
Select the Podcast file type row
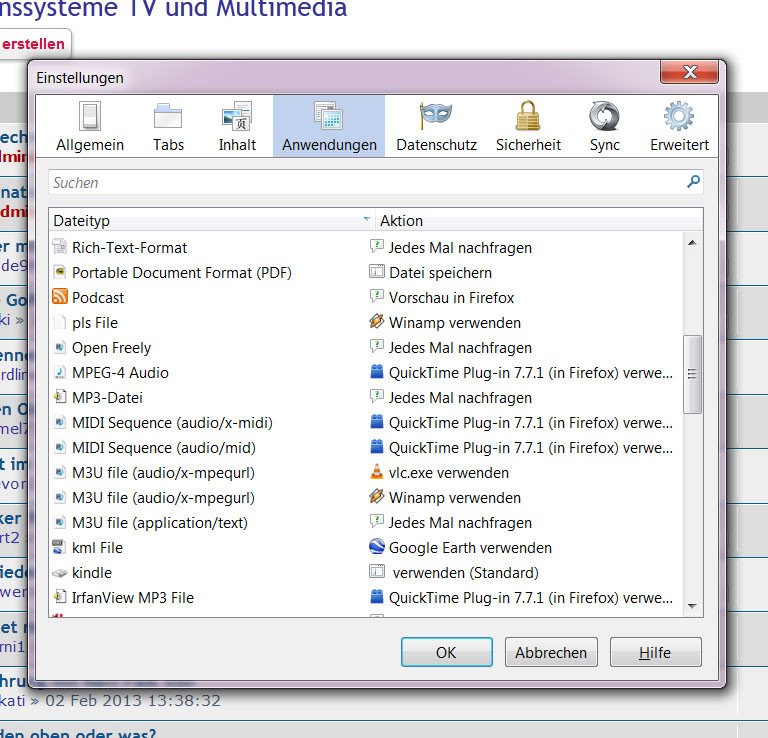pyautogui.click(x=98, y=297)
